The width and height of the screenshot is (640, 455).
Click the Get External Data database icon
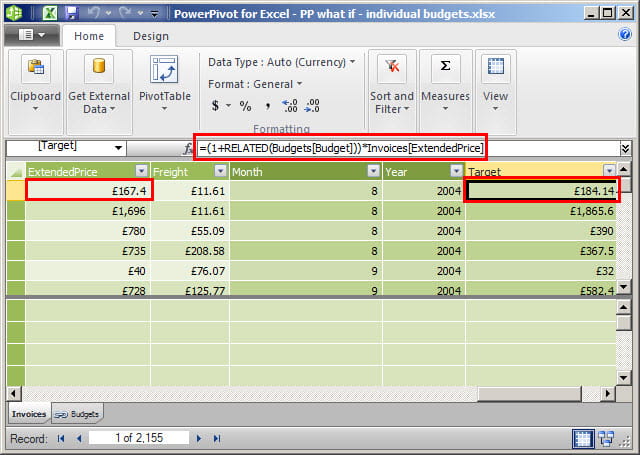99,67
